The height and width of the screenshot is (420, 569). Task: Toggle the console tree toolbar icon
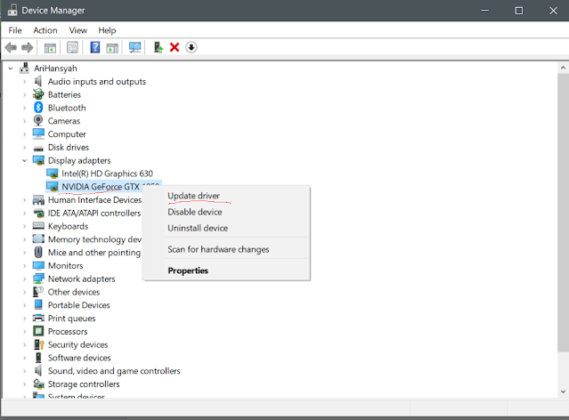tap(50, 48)
